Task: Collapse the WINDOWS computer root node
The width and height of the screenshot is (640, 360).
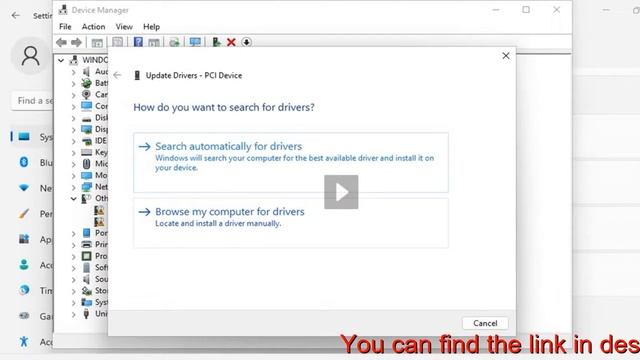Action: click(x=61, y=60)
